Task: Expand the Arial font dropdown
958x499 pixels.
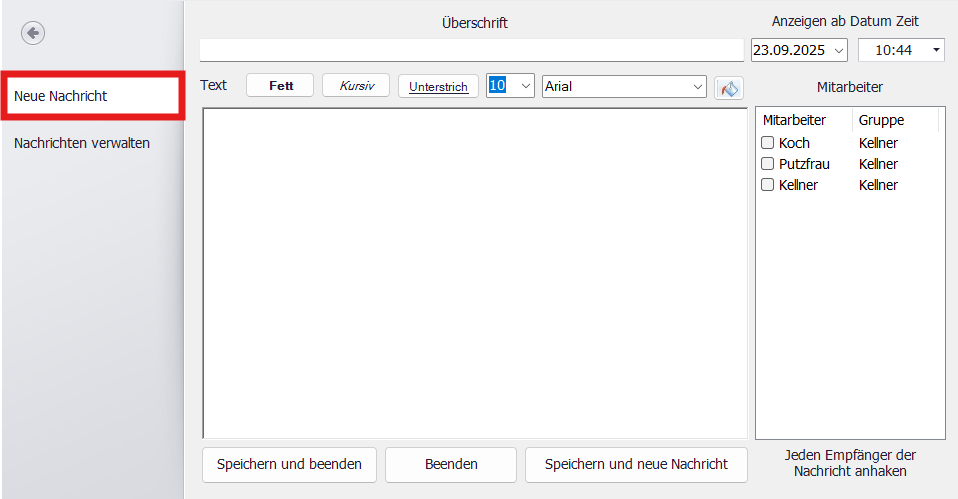Action: point(698,87)
